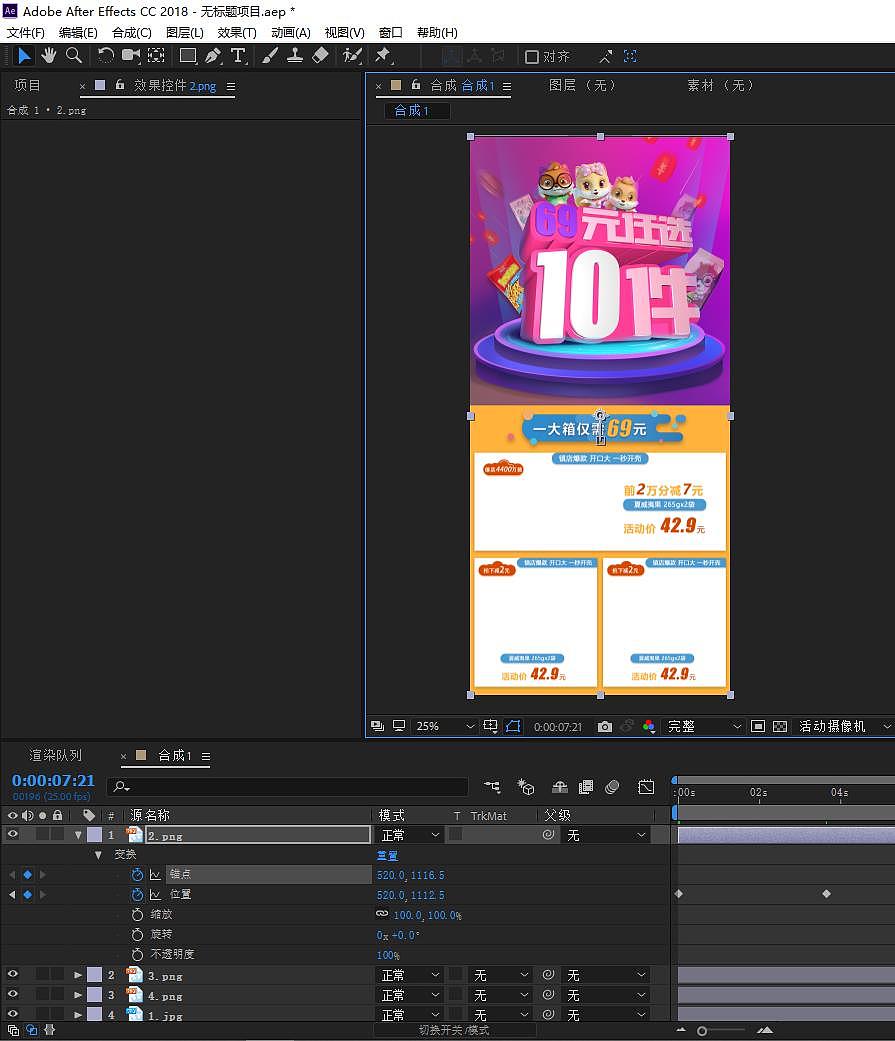The height and width of the screenshot is (1041, 895).
Task: Toggle the 锚点 stopwatch
Action: click(137, 874)
